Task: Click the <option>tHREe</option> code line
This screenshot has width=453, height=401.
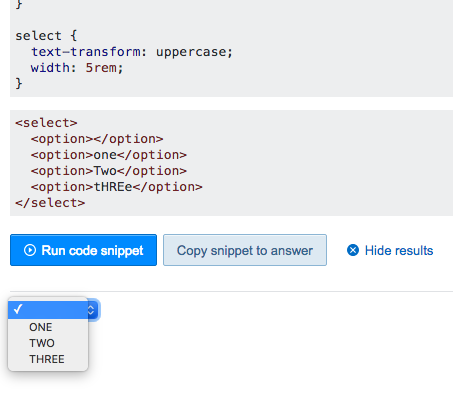Action: 116,187
